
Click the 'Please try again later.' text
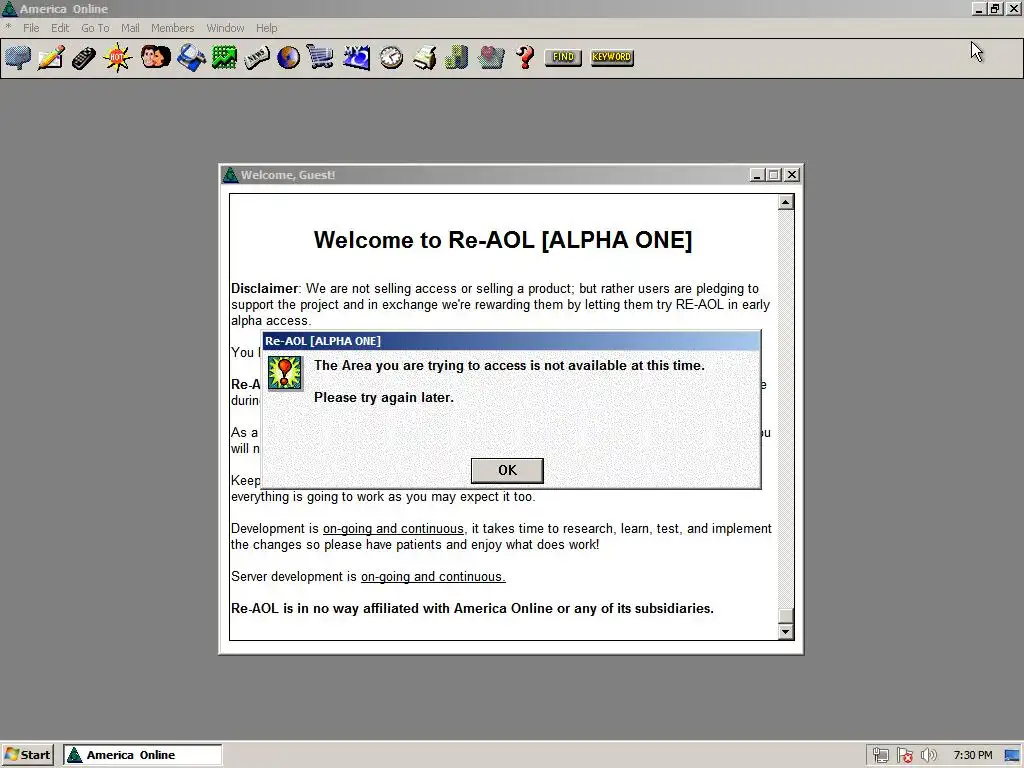point(384,397)
